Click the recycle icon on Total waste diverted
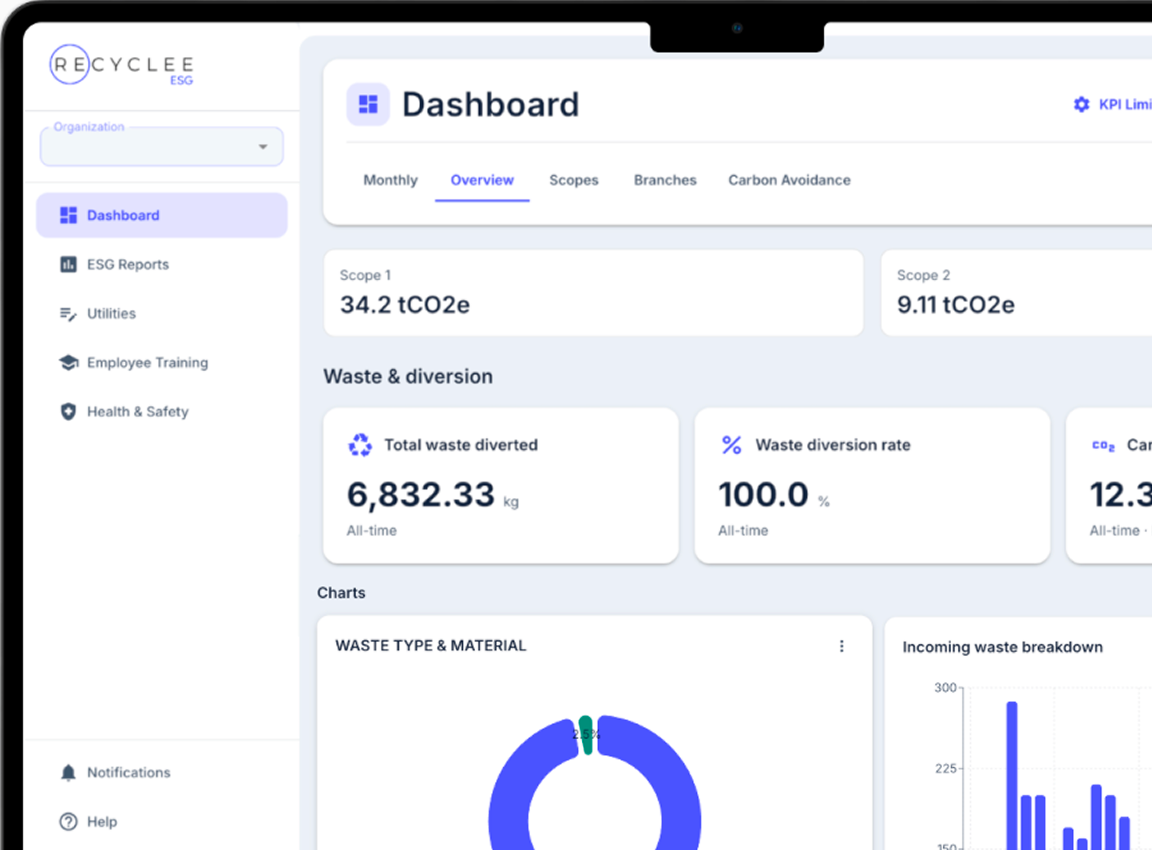 [x=360, y=445]
